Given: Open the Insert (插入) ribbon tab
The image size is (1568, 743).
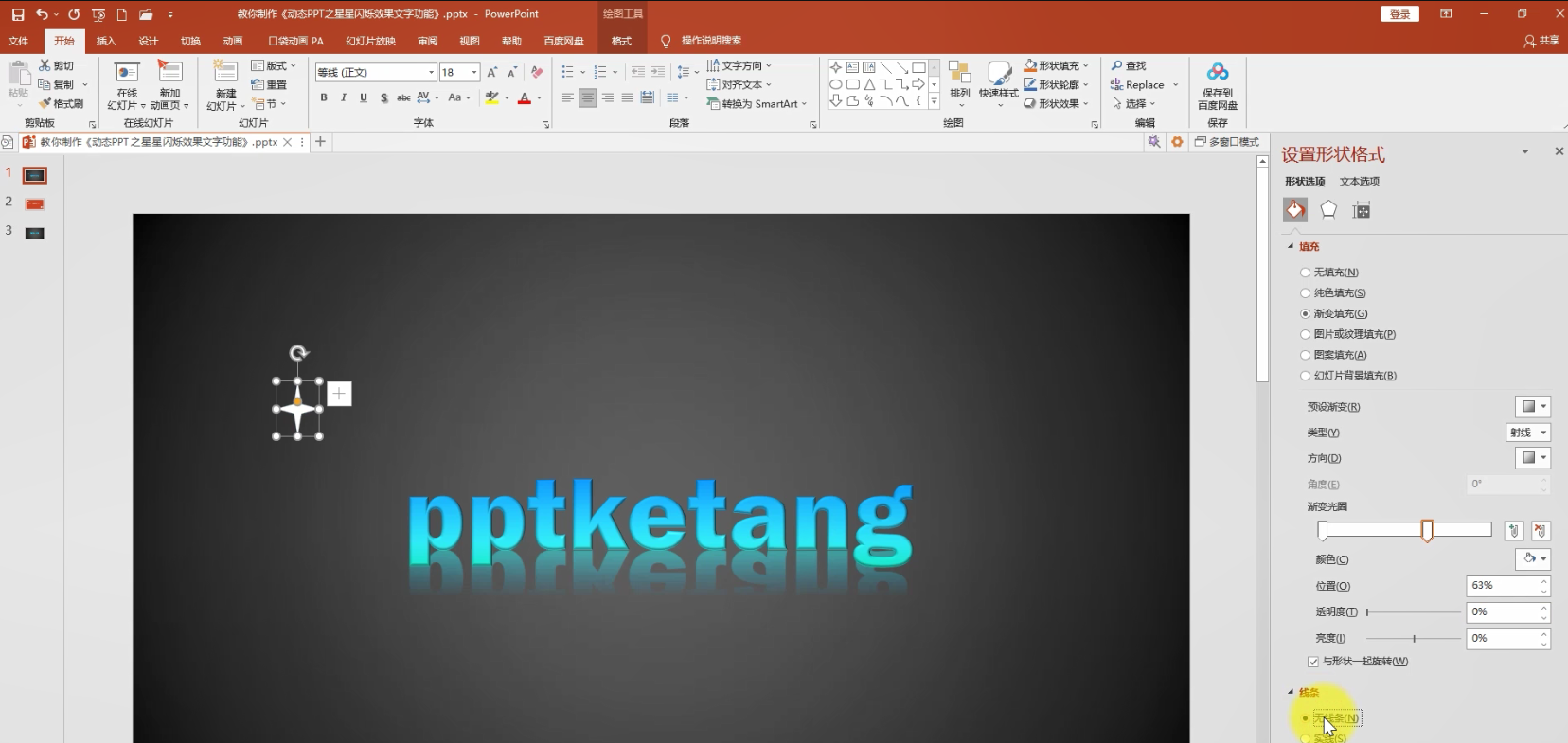Looking at the screenshot, I should pyautogui.click(x=106, y=41).
